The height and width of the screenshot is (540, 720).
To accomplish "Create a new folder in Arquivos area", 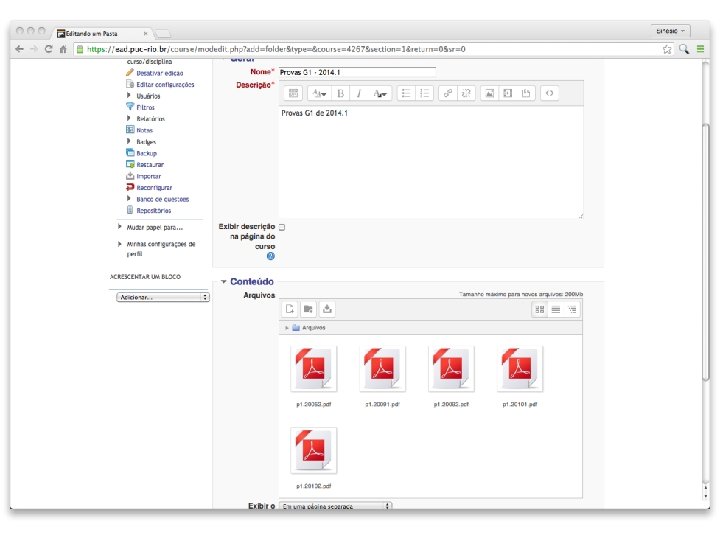I will coord(308,309).
